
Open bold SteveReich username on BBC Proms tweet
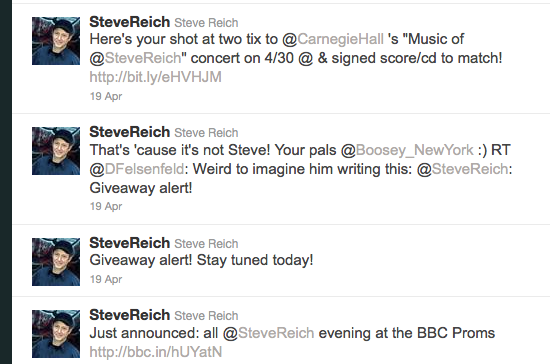[129, 315]
